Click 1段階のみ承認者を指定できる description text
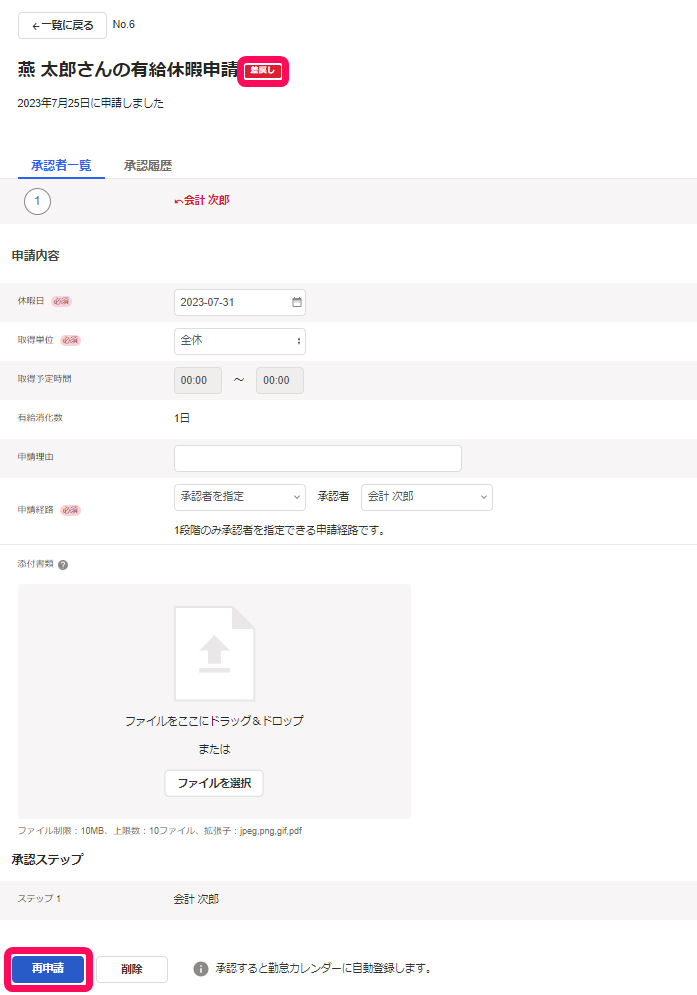Image resolution: width=697 pixels, height=995 pixels. [x=280, y=530]
